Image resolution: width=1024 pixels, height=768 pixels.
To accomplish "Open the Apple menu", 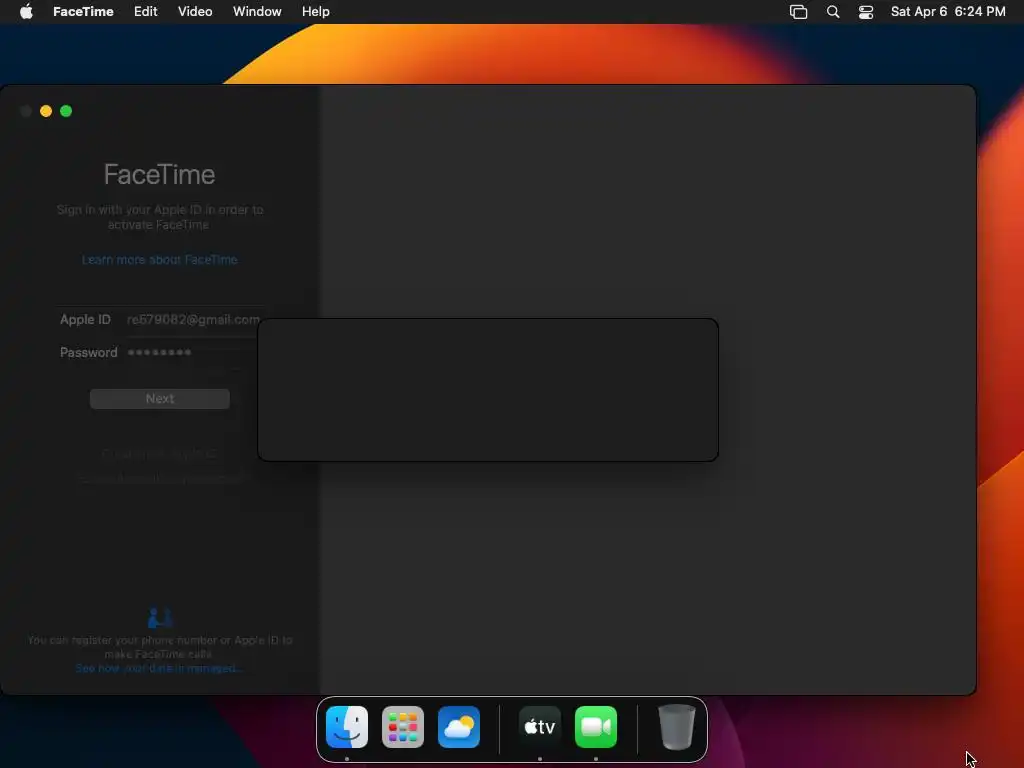I will [26, 11].
